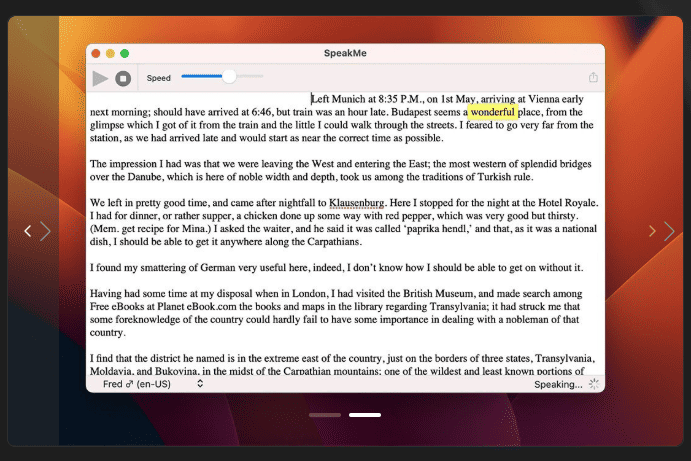
Task: Click the gray right chevron next to the left arrow
Action: pyautogui.click(x=45, y=231)
